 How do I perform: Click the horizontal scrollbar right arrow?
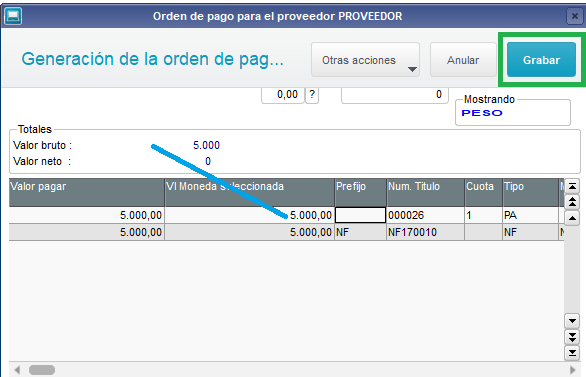pyautogui.click(x=572, y=370)
